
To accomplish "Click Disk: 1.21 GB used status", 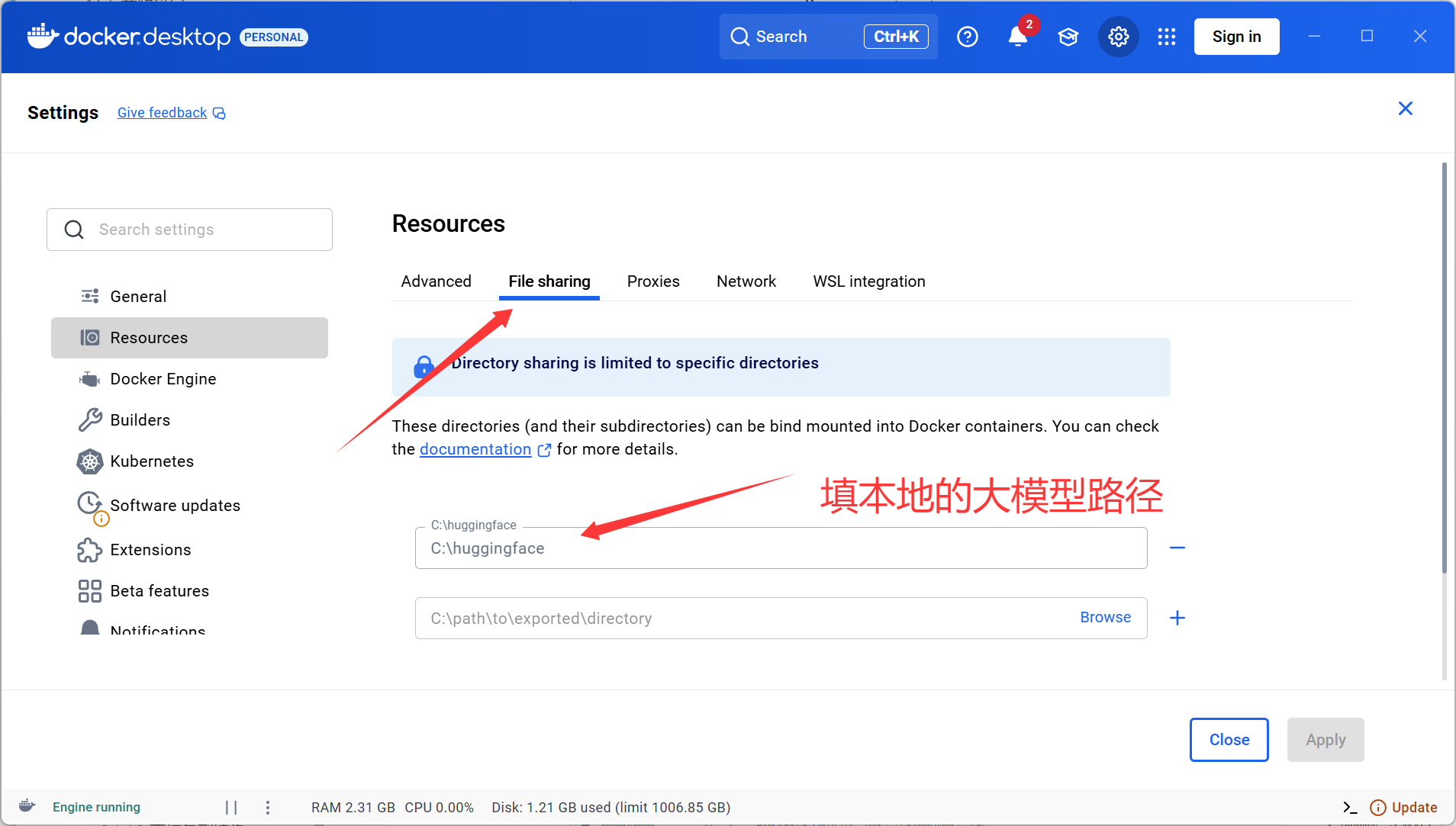I will (610, 807).
